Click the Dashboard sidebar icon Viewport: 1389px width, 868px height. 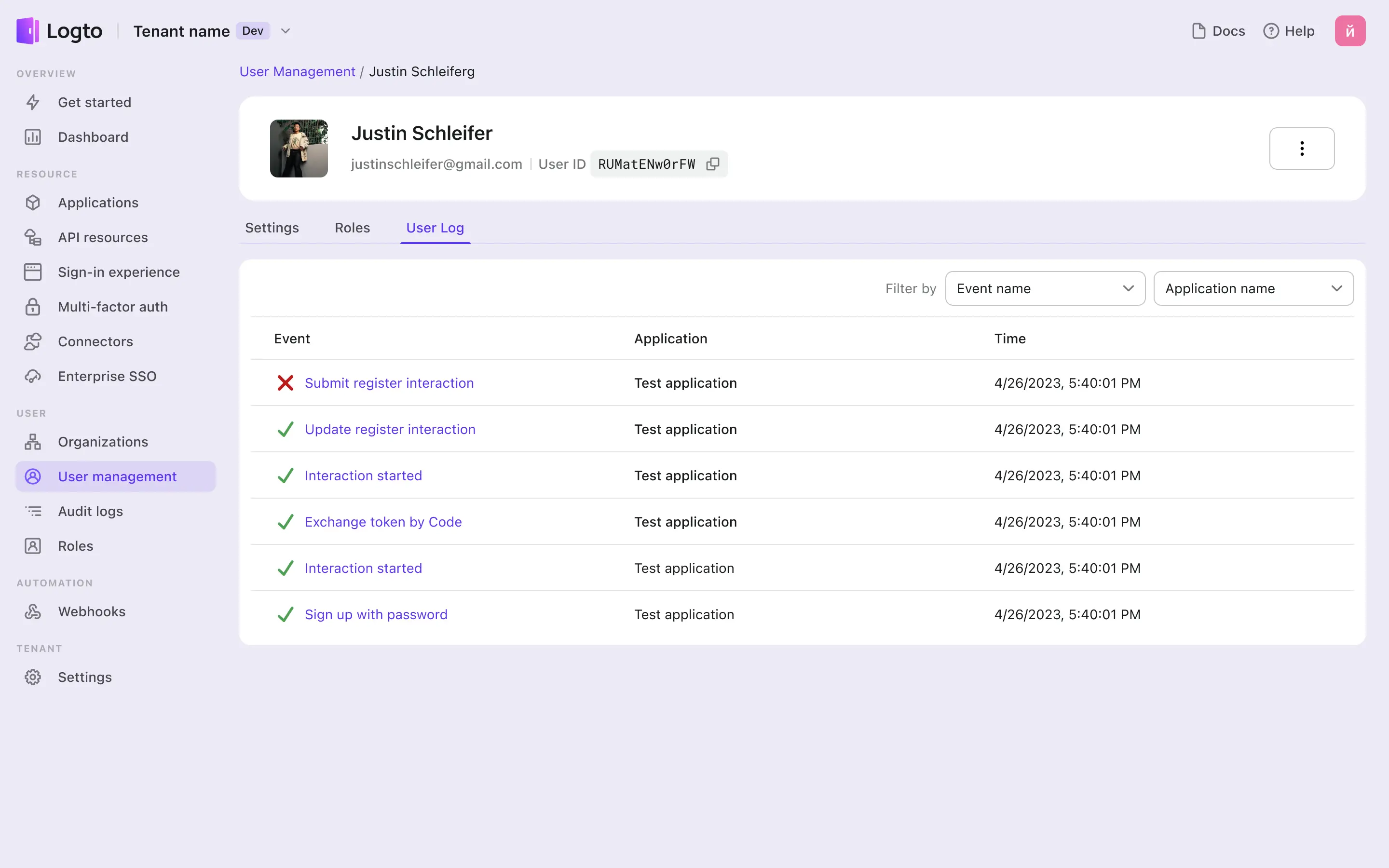(x=33, y=137)
